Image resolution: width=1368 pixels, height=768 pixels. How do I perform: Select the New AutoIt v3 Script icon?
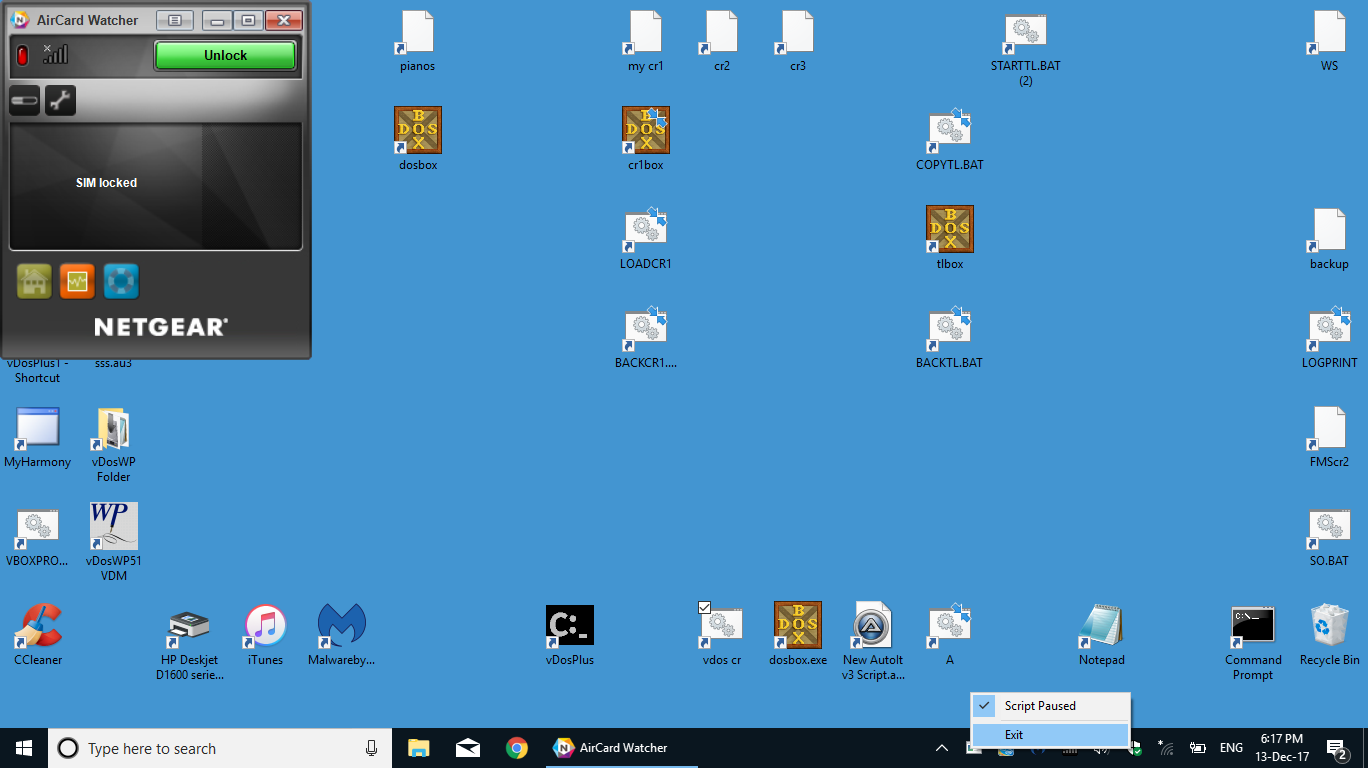point(874,641)
